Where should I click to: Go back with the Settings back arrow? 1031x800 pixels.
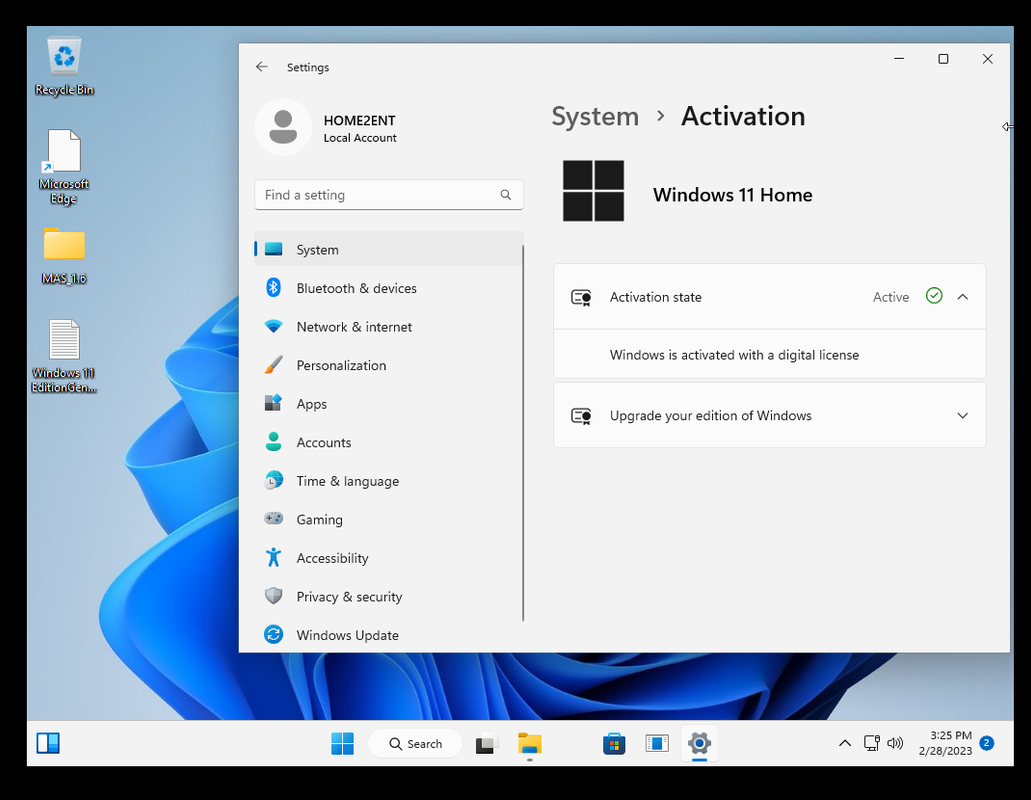[262, 67]
